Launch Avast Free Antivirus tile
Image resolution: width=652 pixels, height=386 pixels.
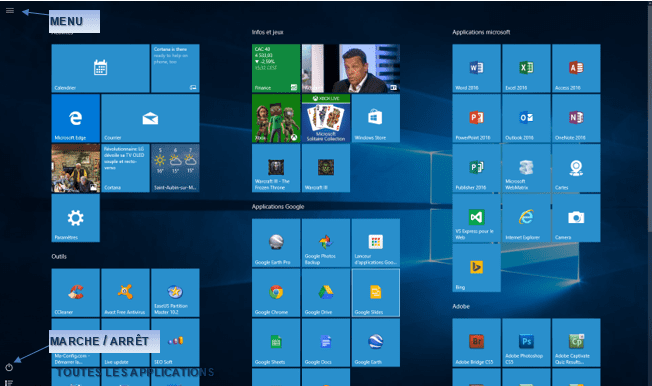coord(126,293)
